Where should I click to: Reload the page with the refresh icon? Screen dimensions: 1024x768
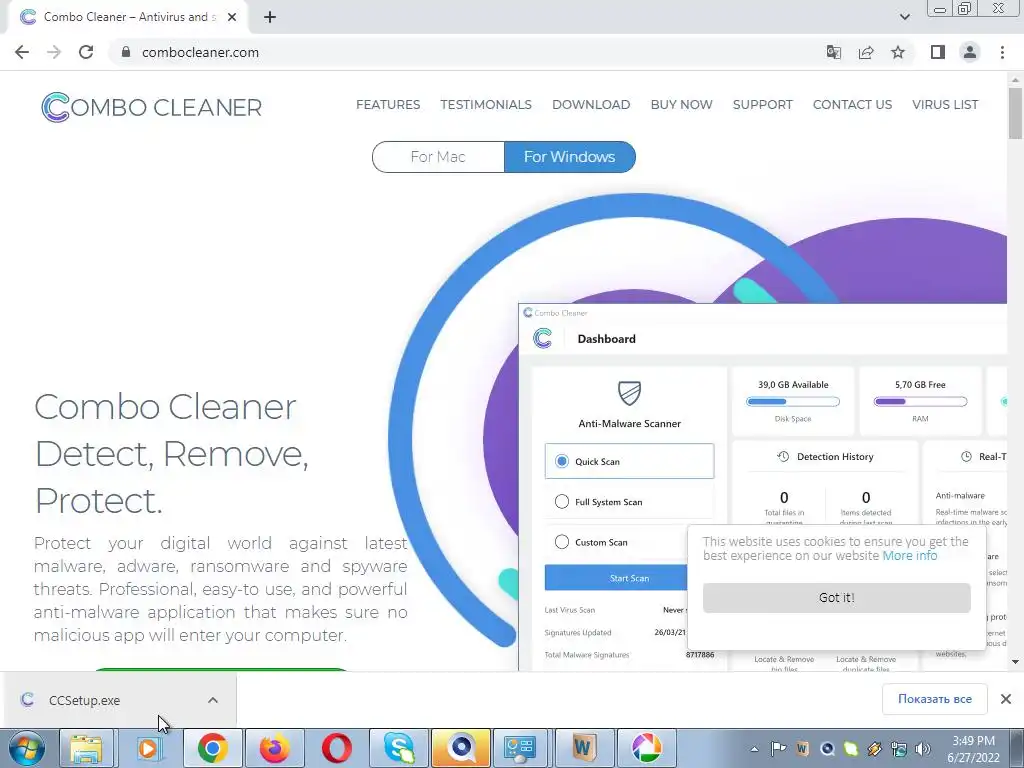[86, 52]
